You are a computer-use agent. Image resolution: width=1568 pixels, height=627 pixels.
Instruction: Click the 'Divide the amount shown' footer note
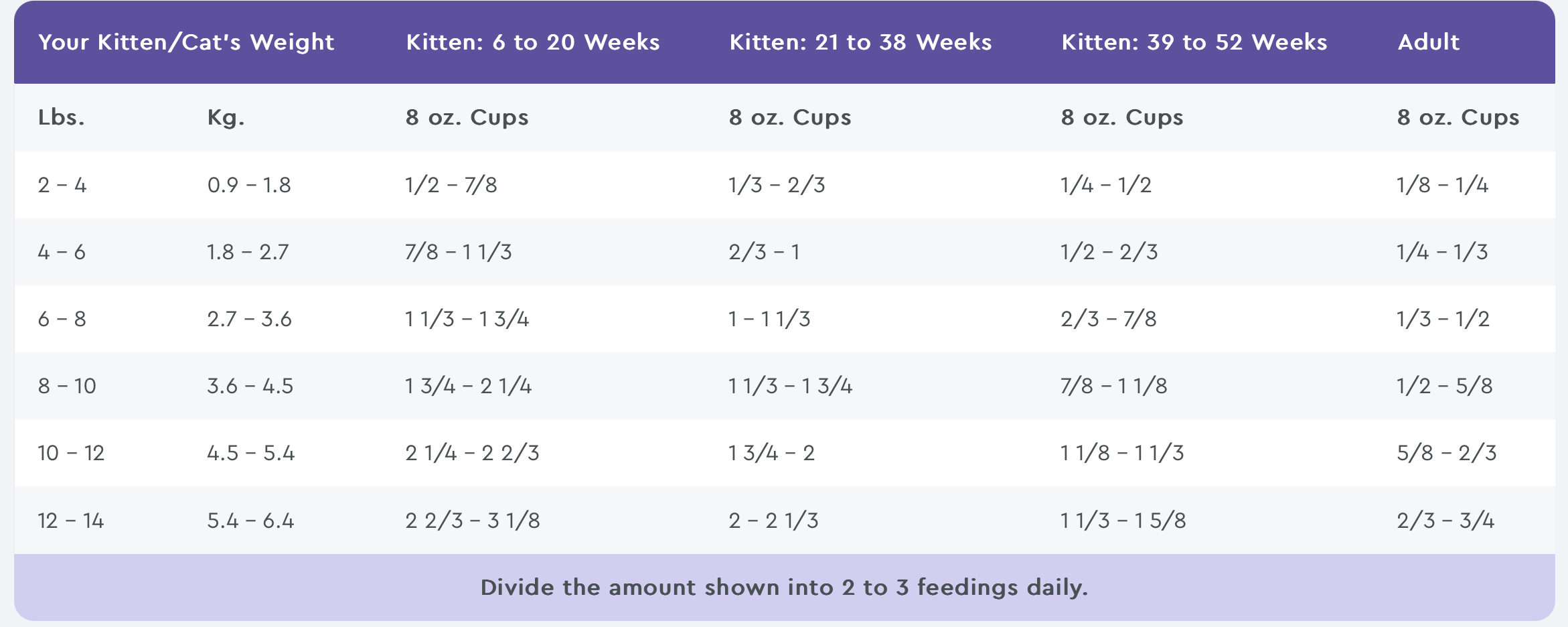click(784, 587)
